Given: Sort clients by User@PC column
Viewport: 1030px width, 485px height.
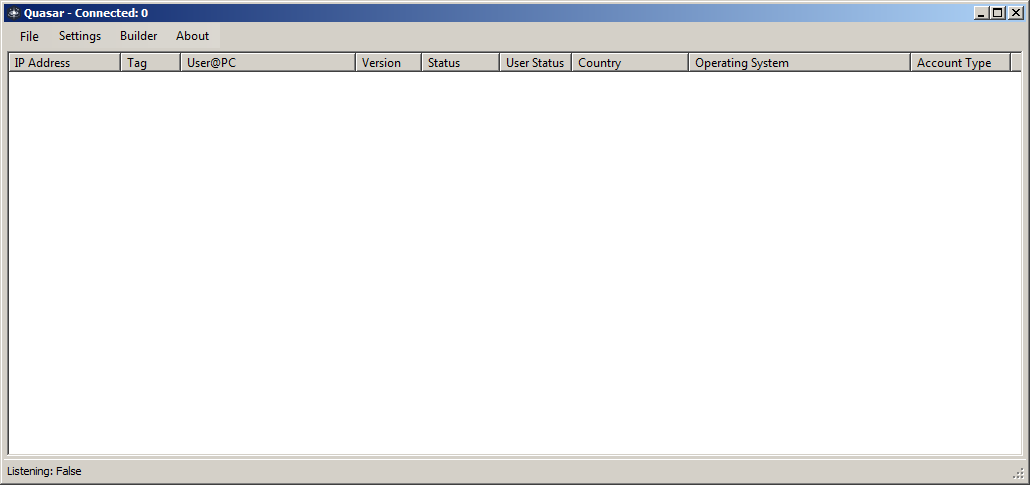Looking at the screenshot, I should pyautogui.click(x=267, y=63).
